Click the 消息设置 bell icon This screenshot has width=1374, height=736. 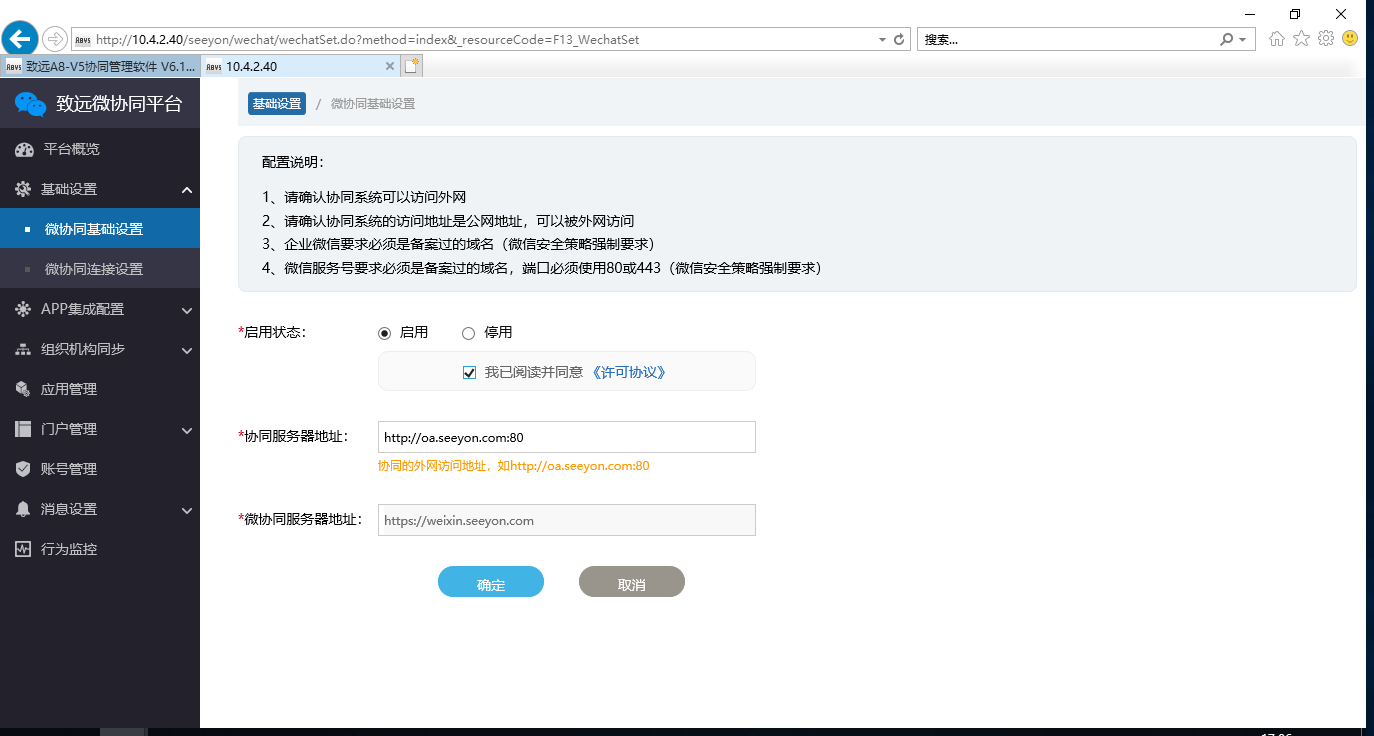click(x=23, y=509)
